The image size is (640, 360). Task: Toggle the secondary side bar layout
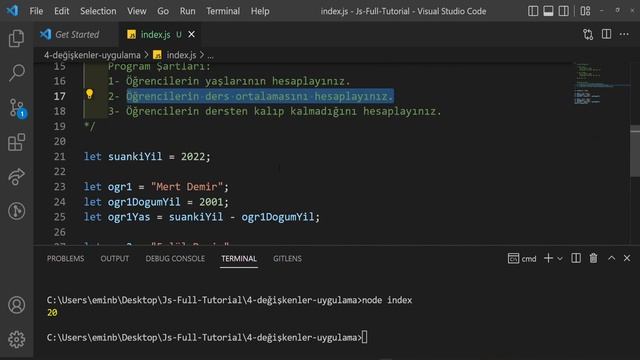[564, 11]
